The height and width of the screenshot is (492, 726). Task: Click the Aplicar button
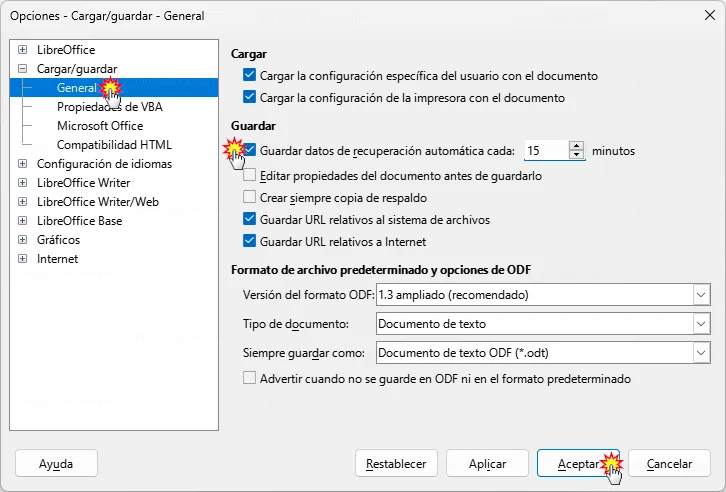pyautogui.click(x=487, y=463)
